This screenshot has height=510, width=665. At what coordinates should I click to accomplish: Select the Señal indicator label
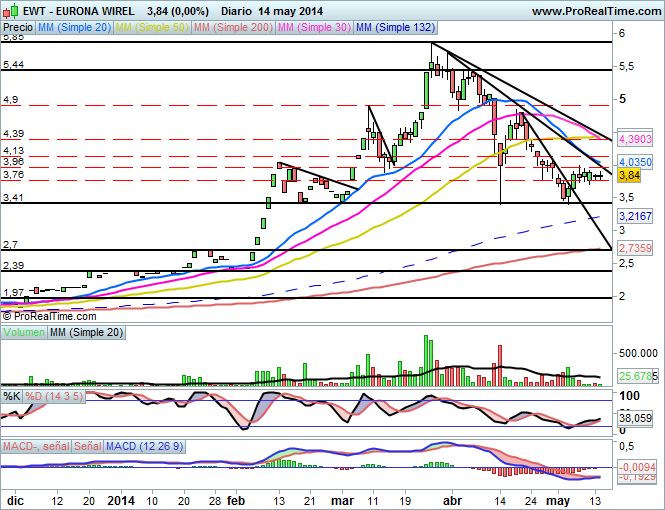coord(88,445)
